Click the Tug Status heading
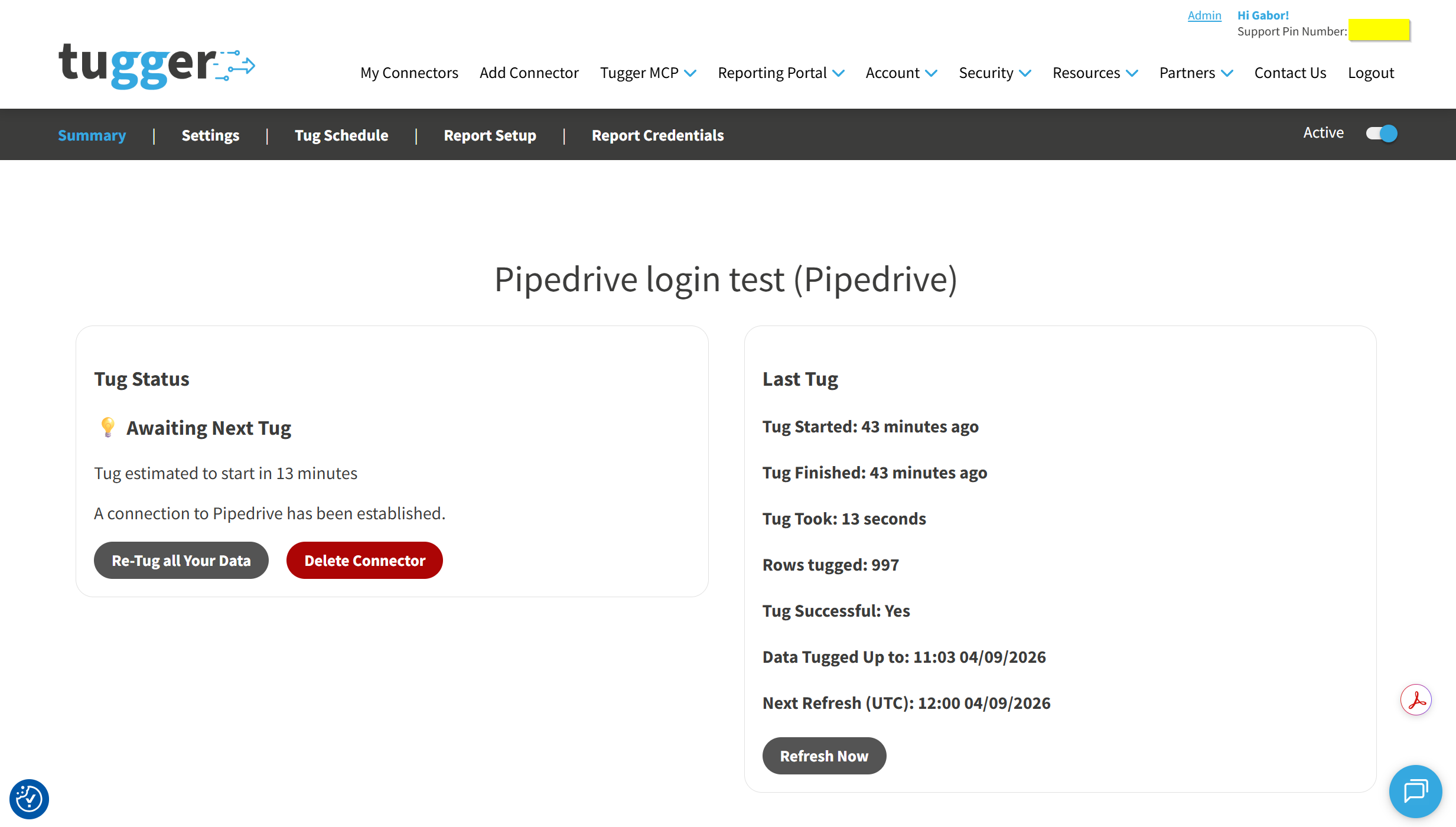Viewport: 1456px width, 827px height. coord(142,379)
